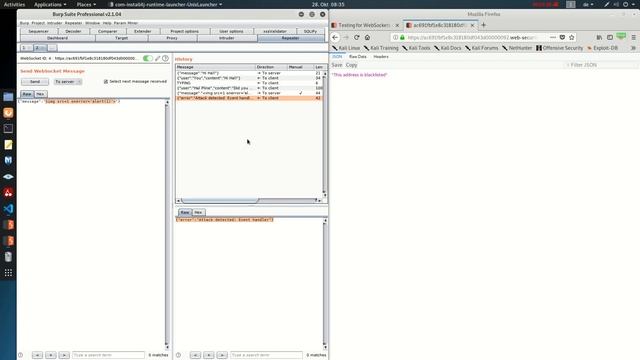Open the Offensive Security bookmark
The image size is (640, 360).
[560, 48]
